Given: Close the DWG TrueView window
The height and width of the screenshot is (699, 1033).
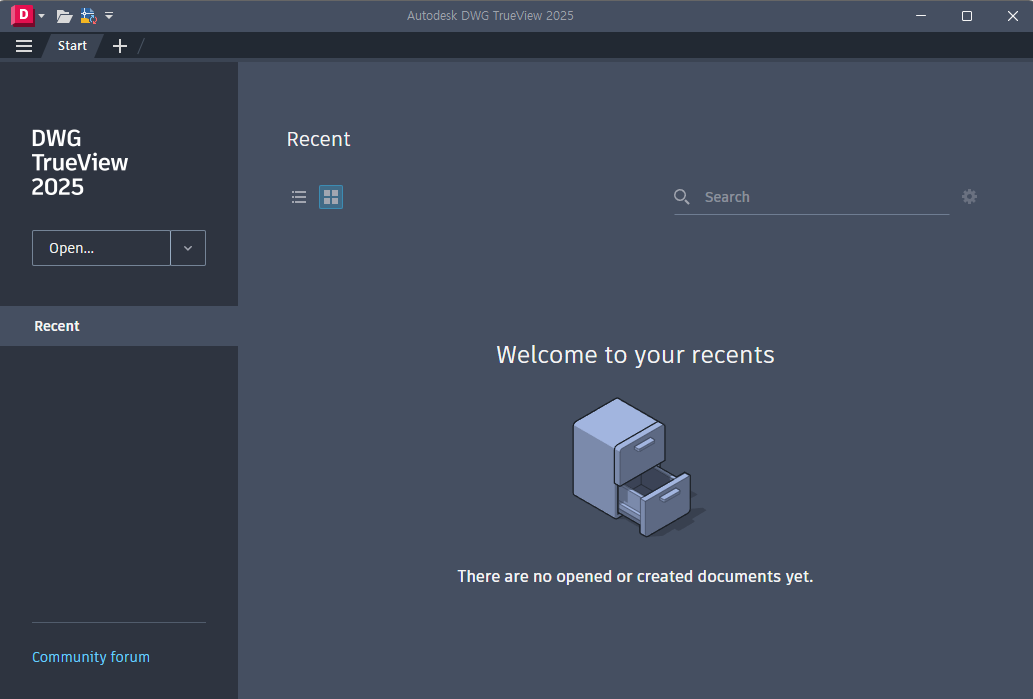Looking at the screenshot, I should 1013,16.
